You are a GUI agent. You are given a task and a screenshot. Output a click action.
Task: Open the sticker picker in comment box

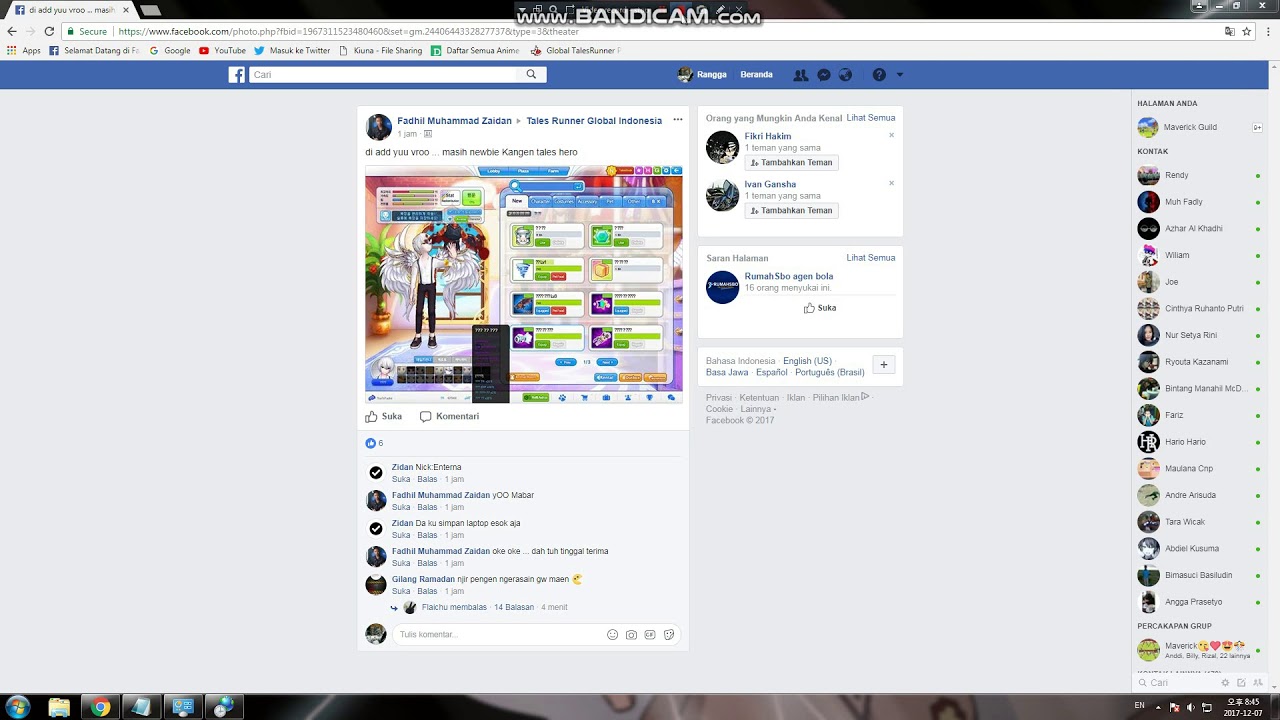point(669,634)
